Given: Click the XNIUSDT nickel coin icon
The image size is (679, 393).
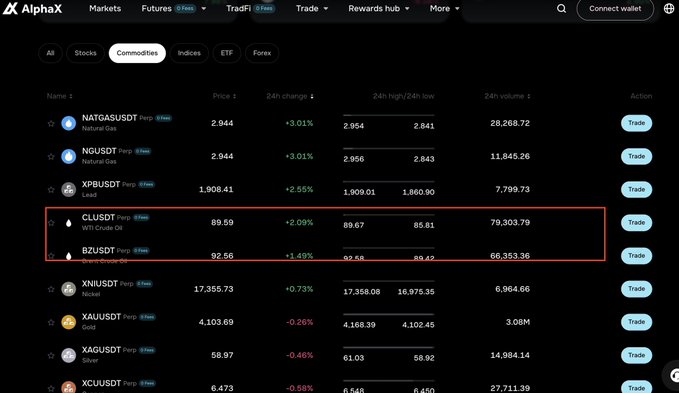Looking at the screenshot, I should click(x=68, y=289).
